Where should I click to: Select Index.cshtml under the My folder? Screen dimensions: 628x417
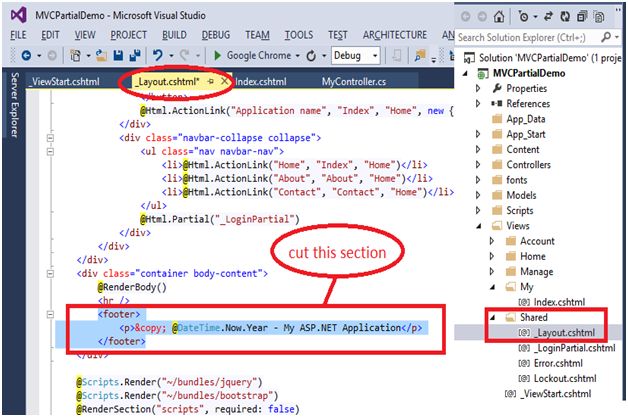559,302
